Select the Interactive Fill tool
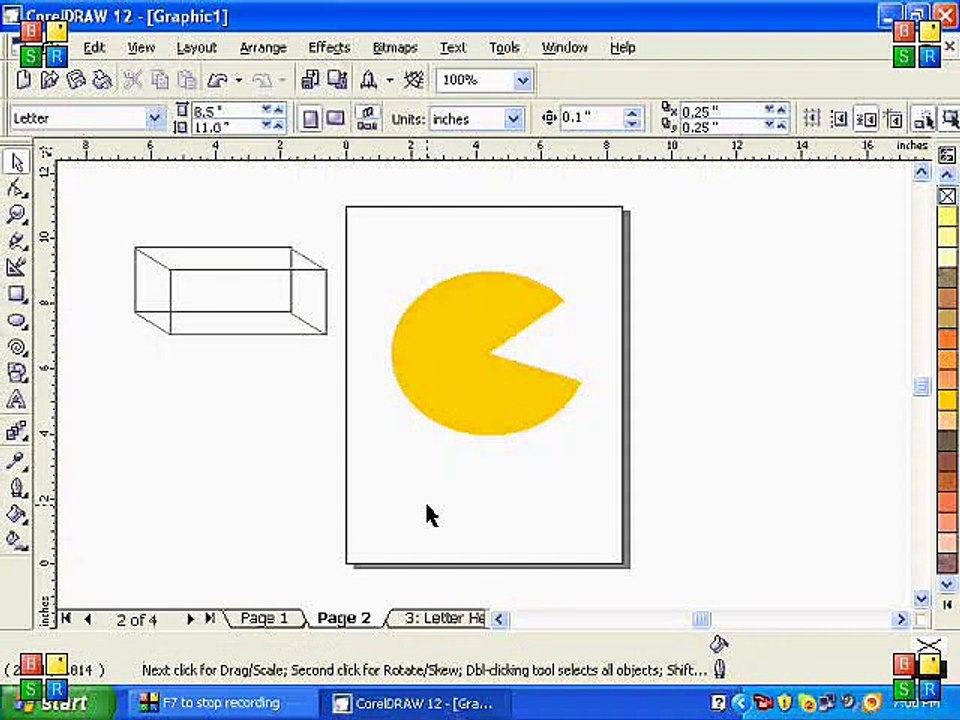960x720 pixels. [x=17, y=541]
